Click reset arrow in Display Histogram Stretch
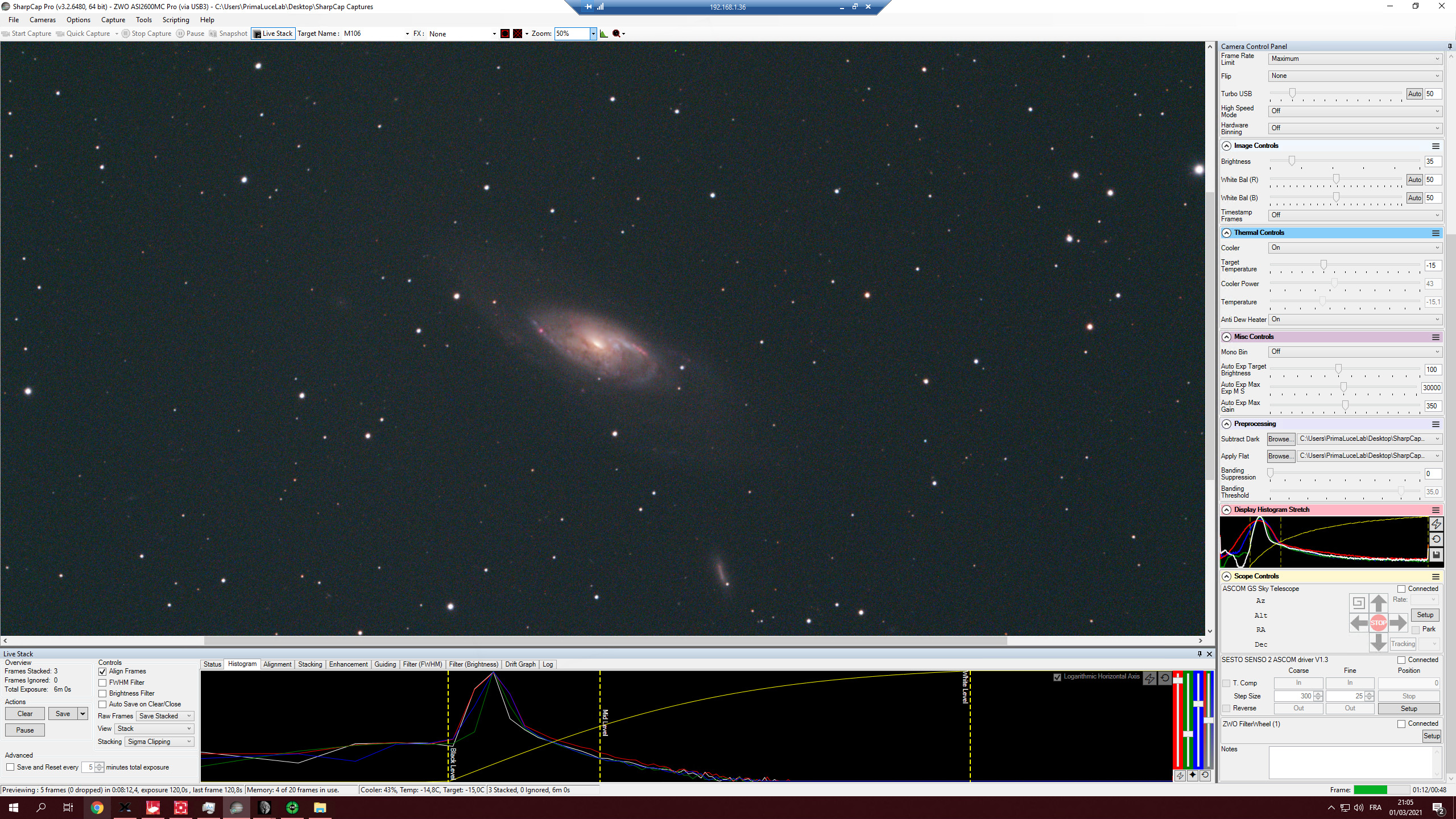The image size is (1456, 819). pos(1436,539)
